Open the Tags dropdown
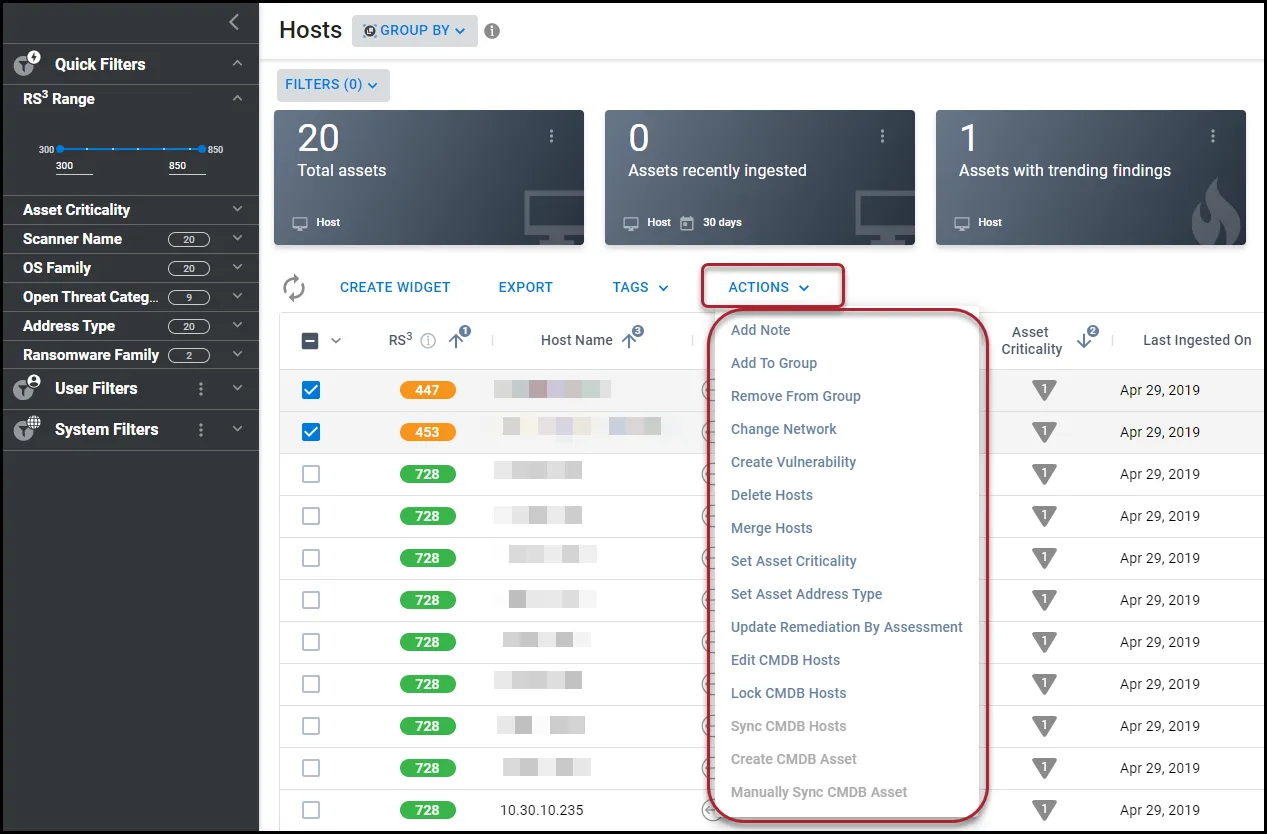 pyautogui.click(x=641, y=287)
